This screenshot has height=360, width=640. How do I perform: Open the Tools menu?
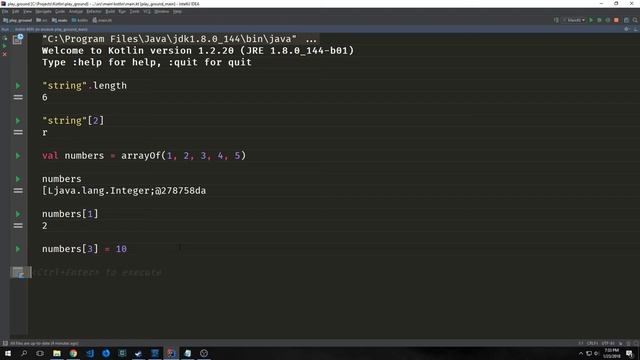(x=134, y=11)
